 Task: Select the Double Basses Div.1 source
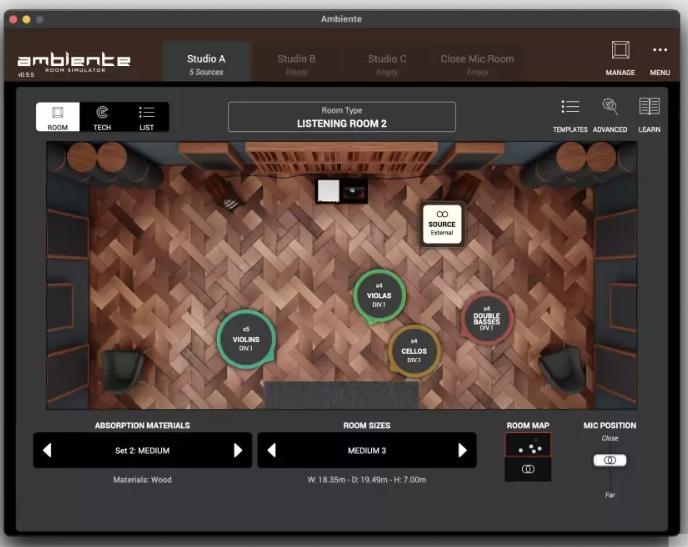pos(487,319)
